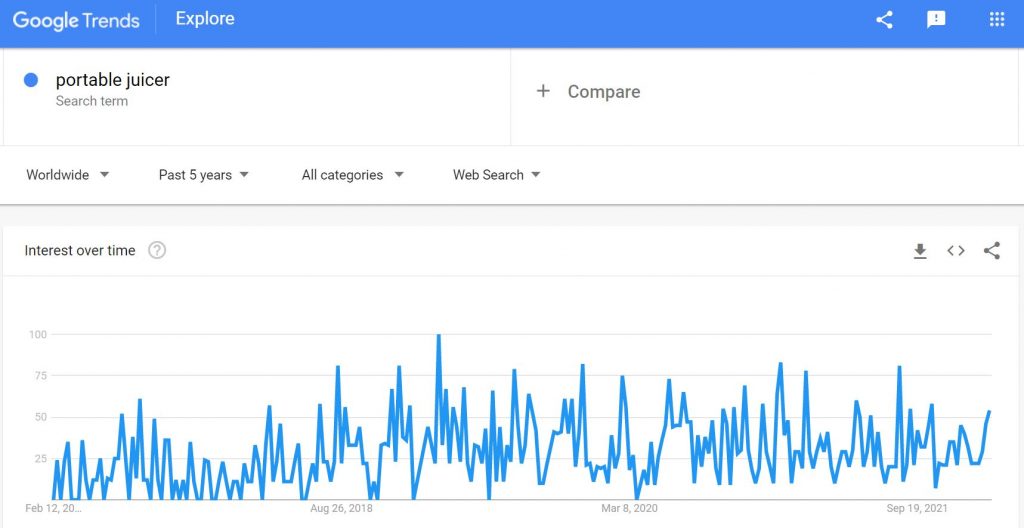Select the Explore header tab

click(205, 19)
